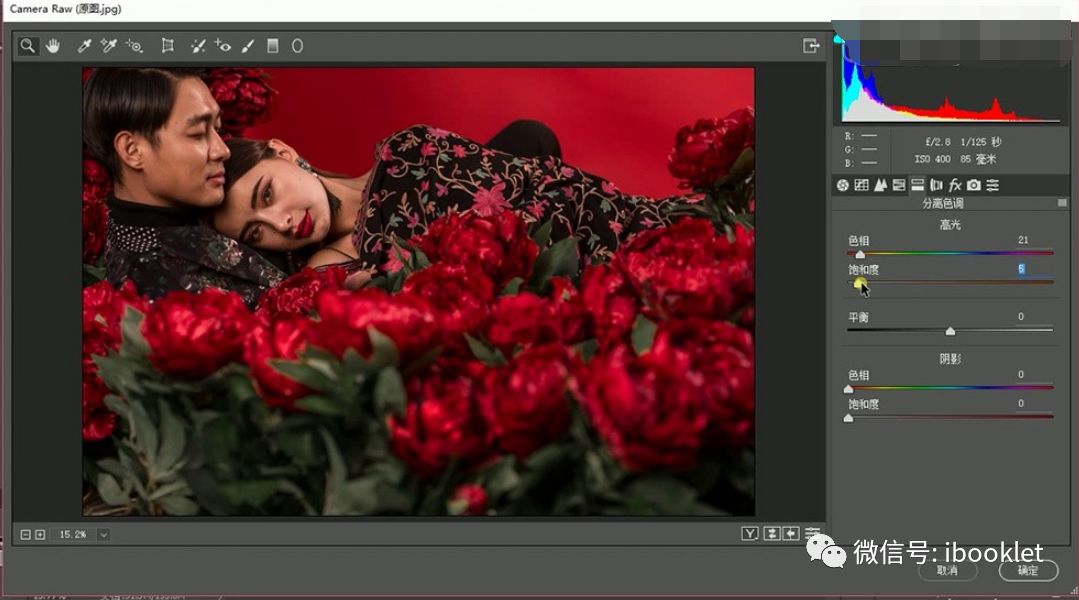1079x600 pixels.
Task: Select the Hand tool
Action: [x=54, y=46]
